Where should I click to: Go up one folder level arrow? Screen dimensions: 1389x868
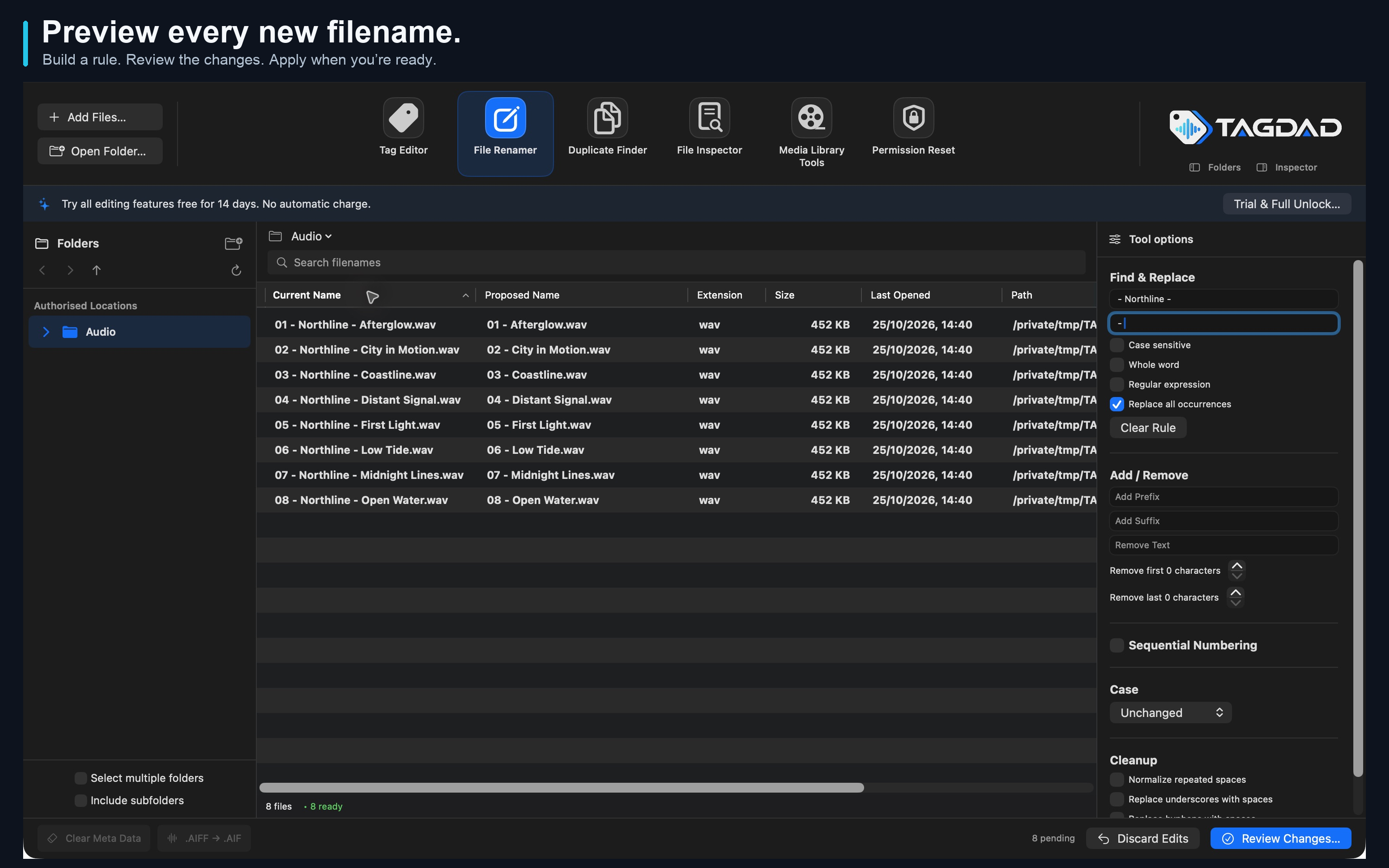96,270
